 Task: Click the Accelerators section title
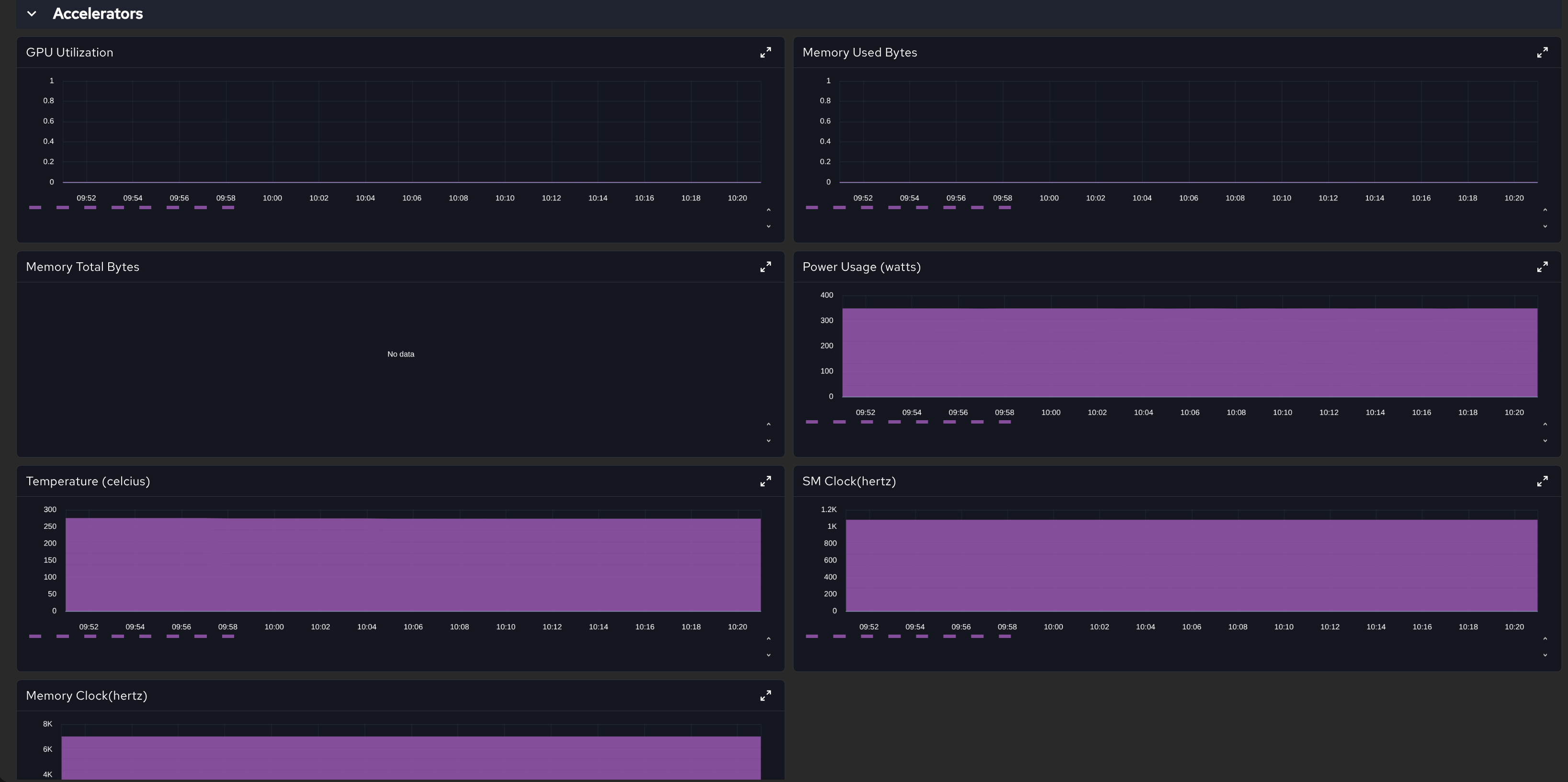(x=97, y=14)
